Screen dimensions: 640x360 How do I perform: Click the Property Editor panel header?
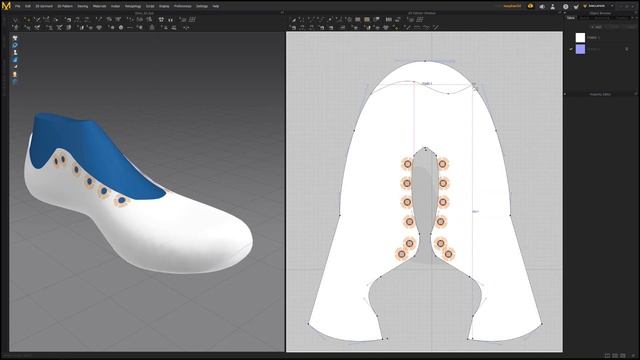click(600, 94)
